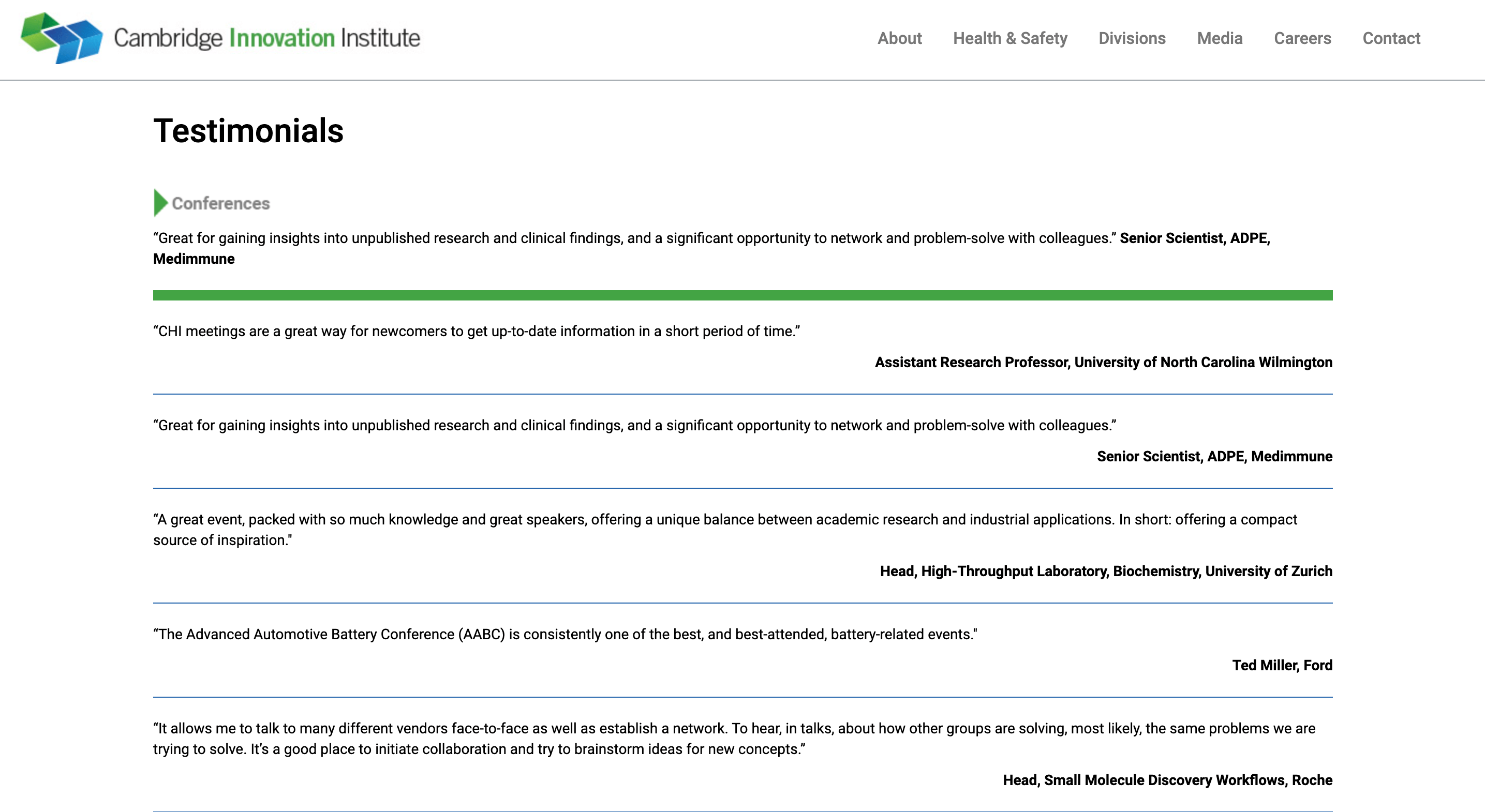Click the Ted Miller, Ford attribution
Image resolution: width=1485 pixels, height=812 pixels.
[1282, 666]
